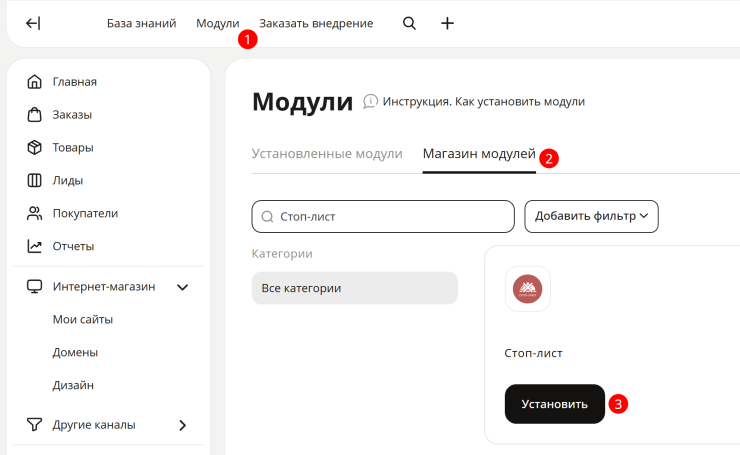
Task: Expand the Другие каналы chevron
Action: [183, 425]
